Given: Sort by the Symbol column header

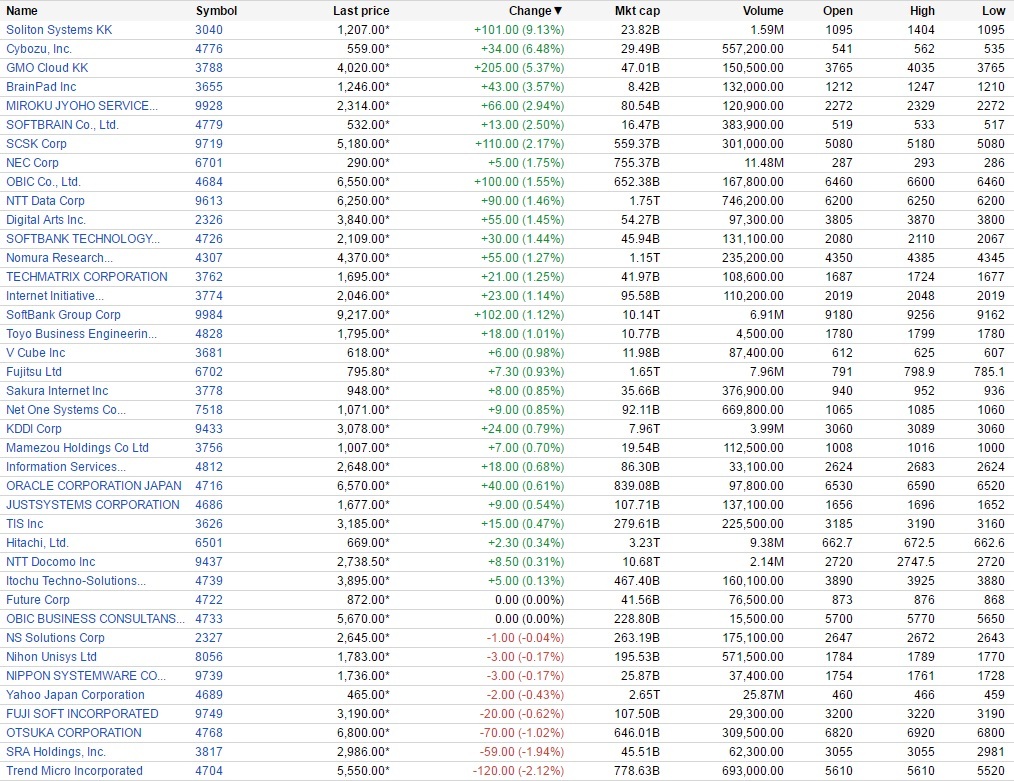Looking at the screenshot, I should pyautogui.click(x=216, y=11).
